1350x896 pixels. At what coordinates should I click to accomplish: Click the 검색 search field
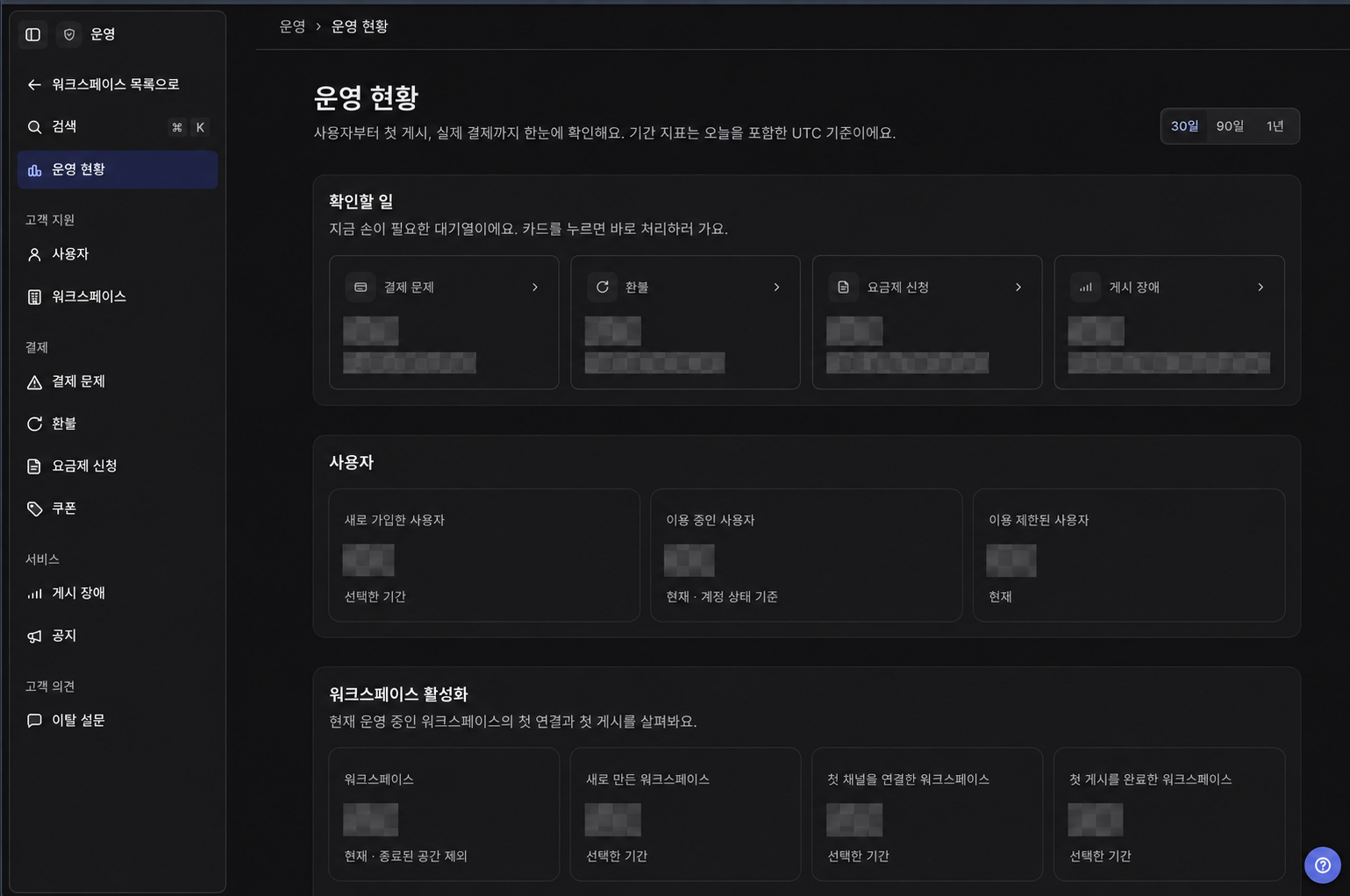[118, 127]
